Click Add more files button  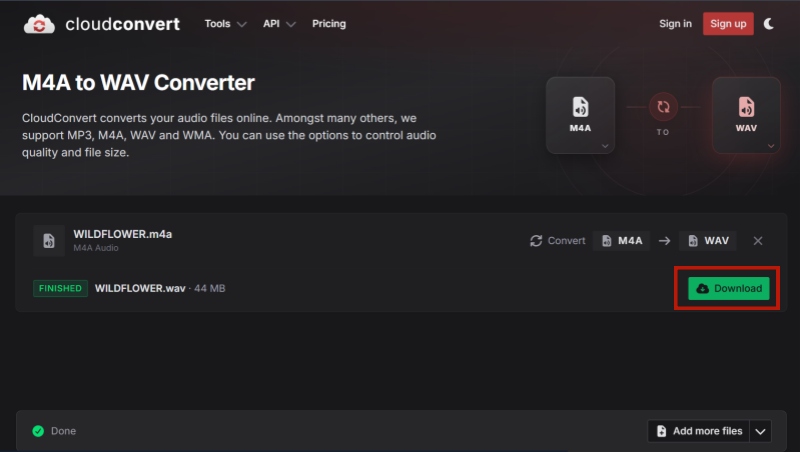point(698,431)
